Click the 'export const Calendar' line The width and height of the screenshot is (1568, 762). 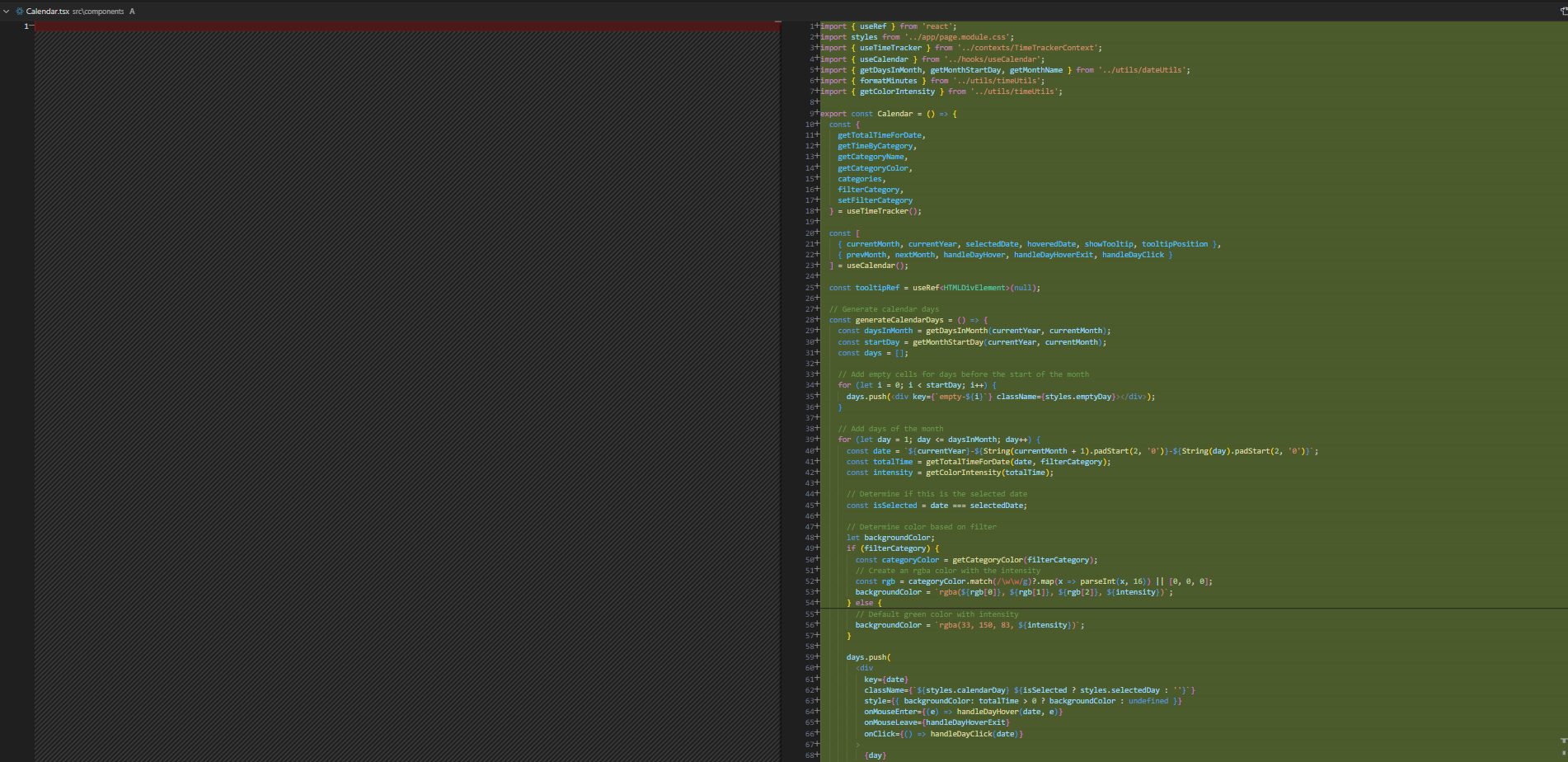pos(889,114)
